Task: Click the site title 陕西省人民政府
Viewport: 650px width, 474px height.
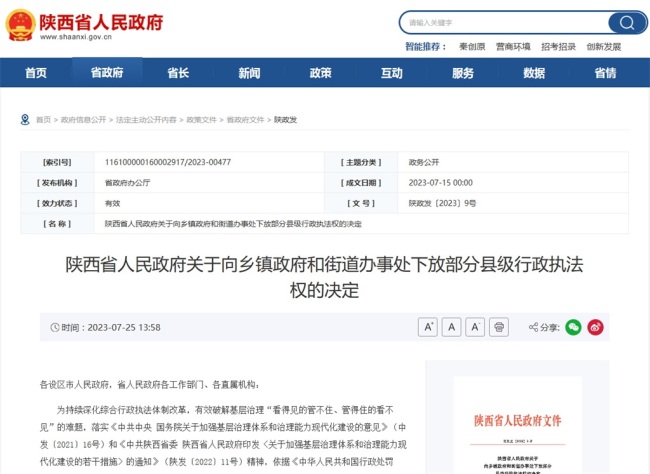Action: pyautogui.click(x=101, y=22)
